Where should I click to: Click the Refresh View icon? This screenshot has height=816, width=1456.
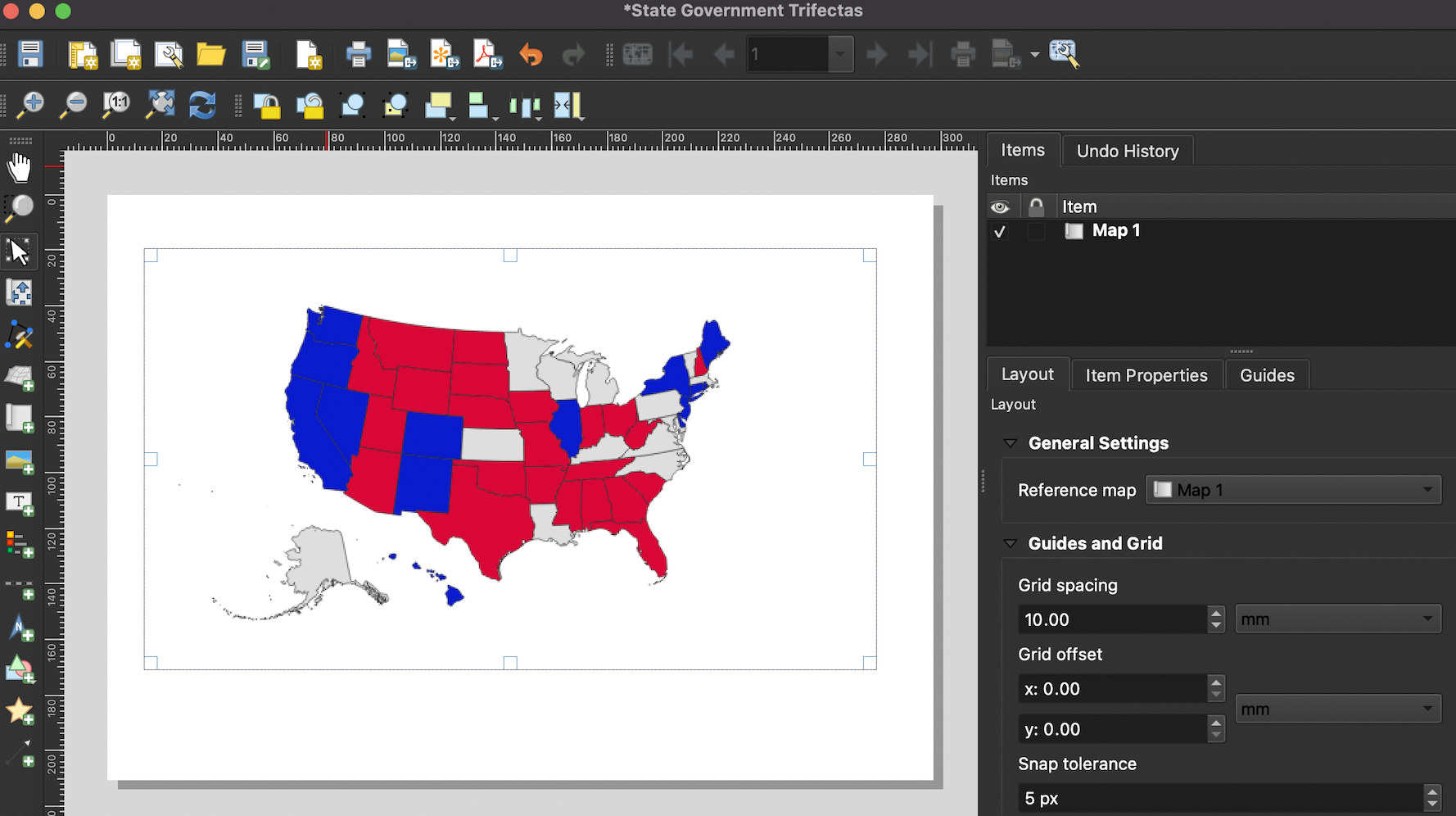(x=201, y=106)
